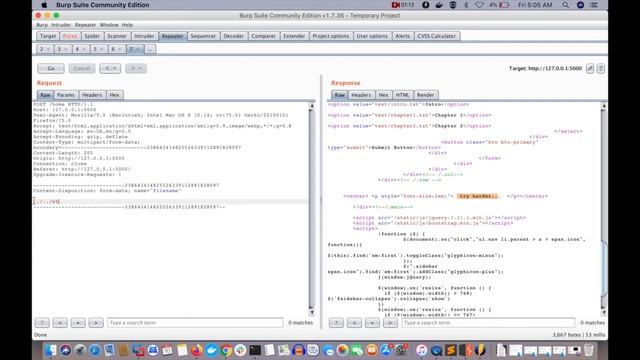Open Launchpad rocket icon in Dock

pyautogui.click(x=80, y=350)
